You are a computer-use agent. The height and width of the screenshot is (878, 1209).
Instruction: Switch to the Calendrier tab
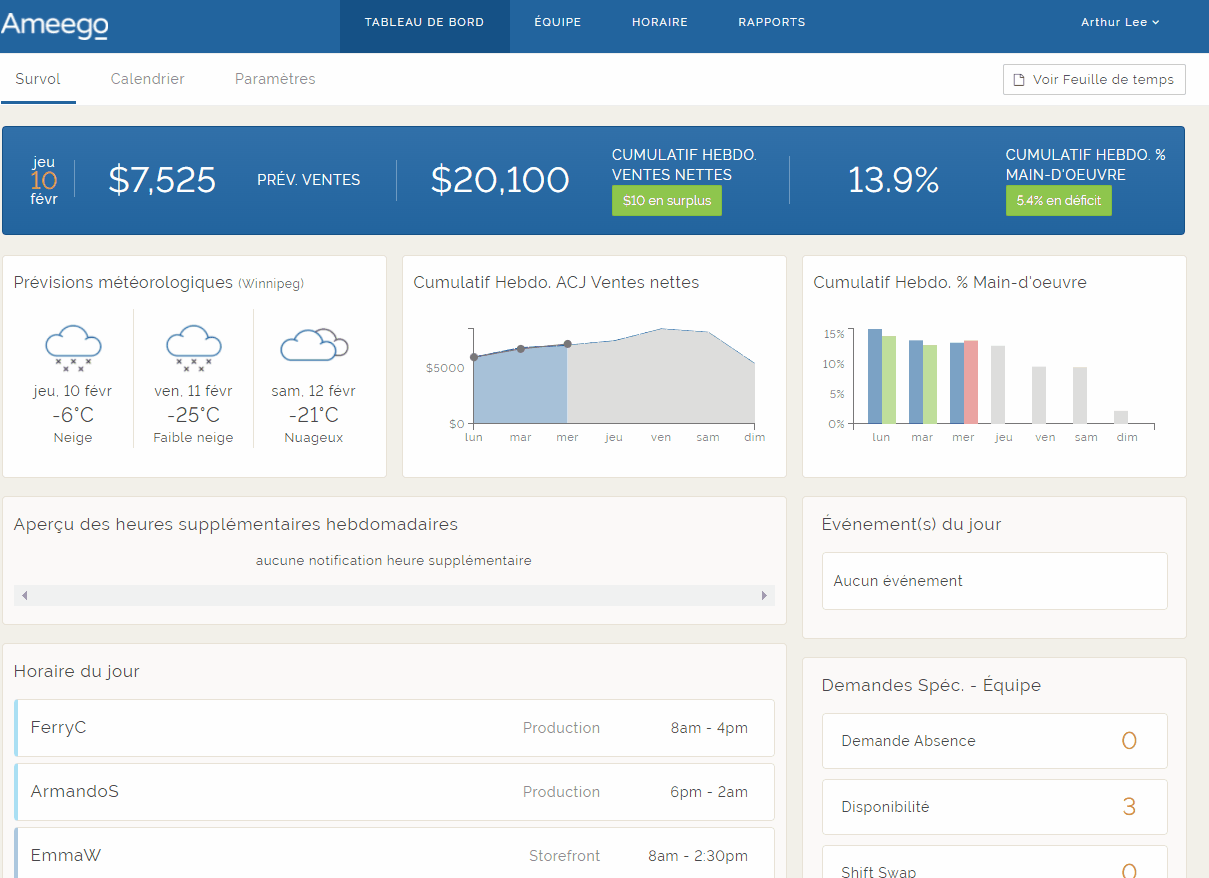147,79
